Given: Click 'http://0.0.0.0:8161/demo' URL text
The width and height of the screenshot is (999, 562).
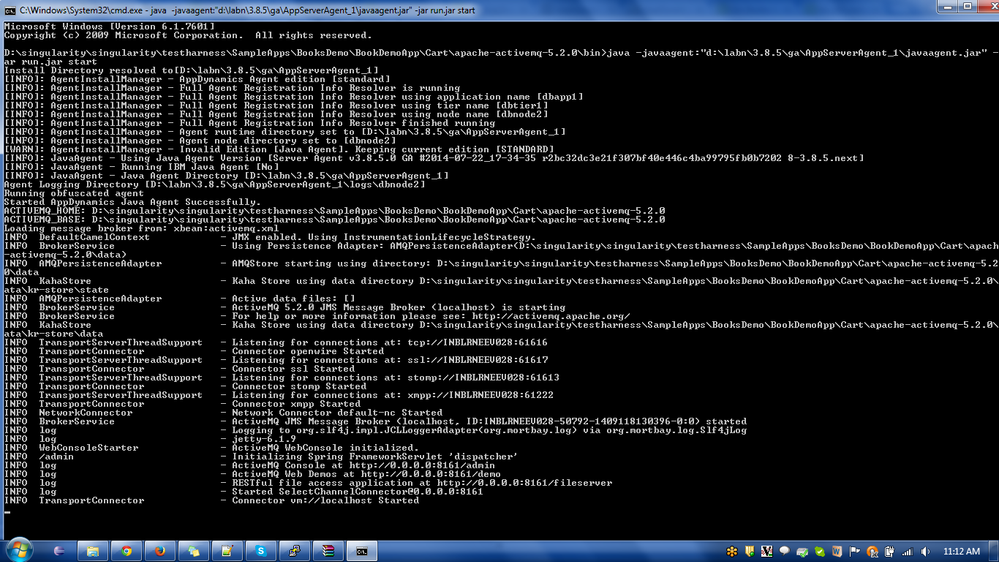Looking at the screenshot, I should click(x=431, y=474).
